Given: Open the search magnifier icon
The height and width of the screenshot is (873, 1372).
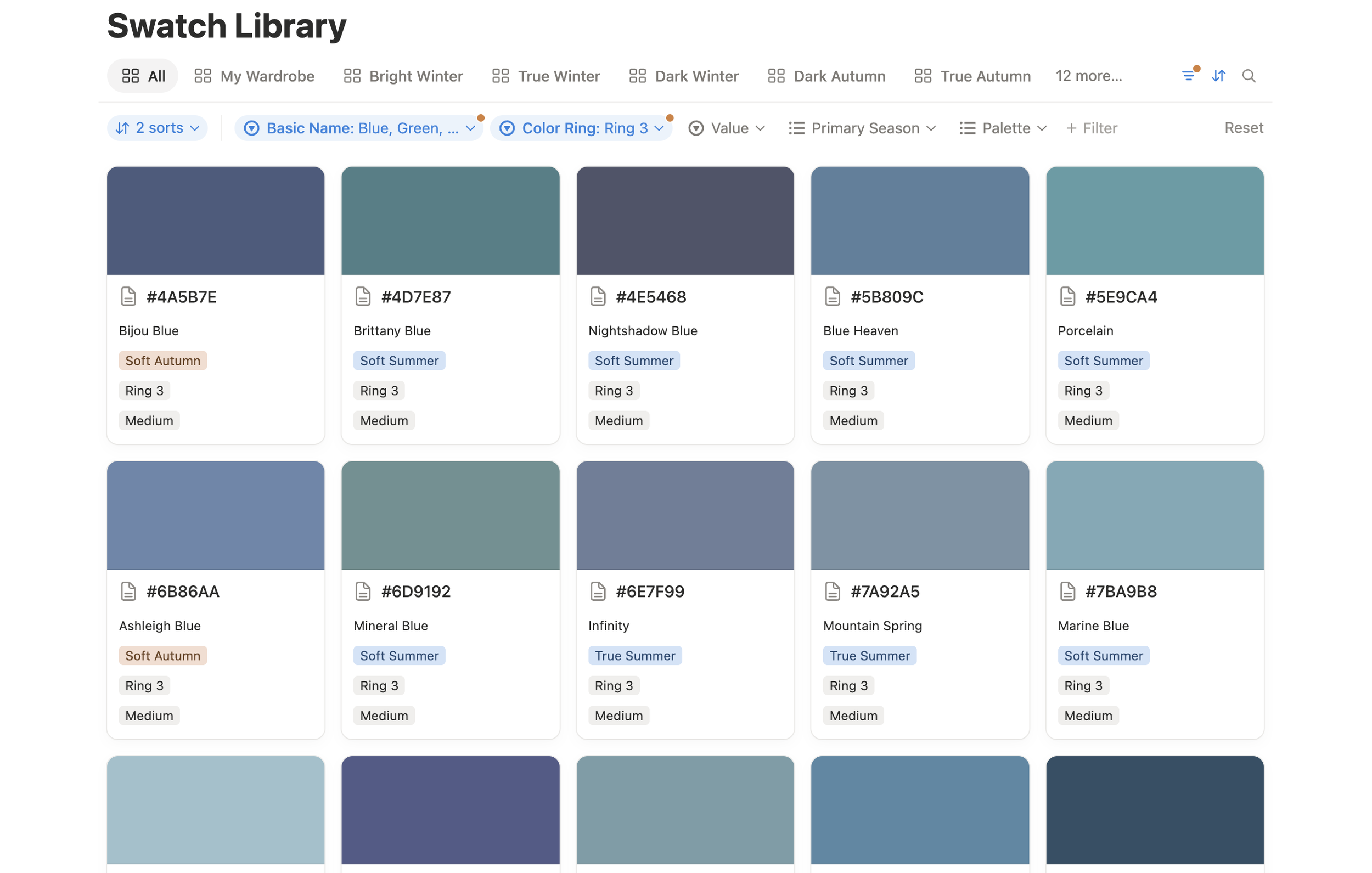Looking at the screenshot, I should [x=1249, y=76].
